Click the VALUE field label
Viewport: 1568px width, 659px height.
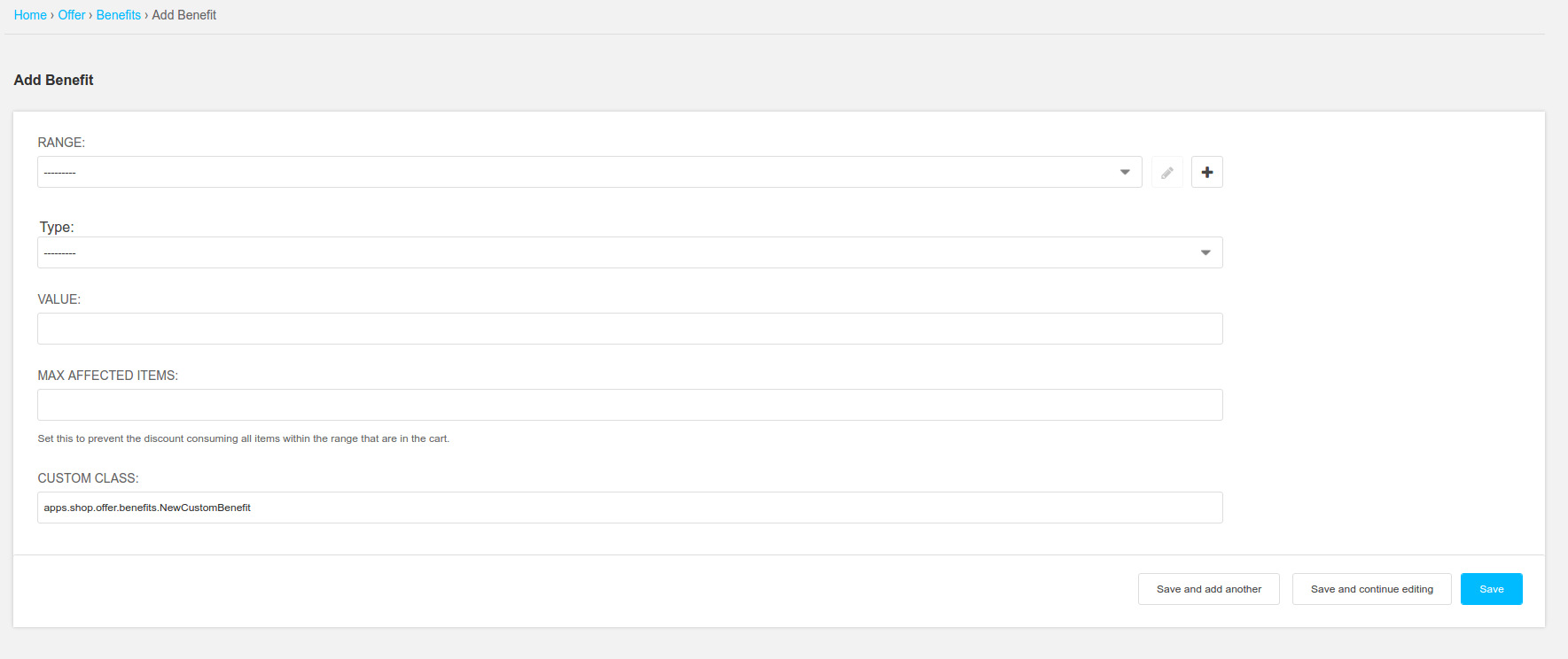click(x=59, y=299)
